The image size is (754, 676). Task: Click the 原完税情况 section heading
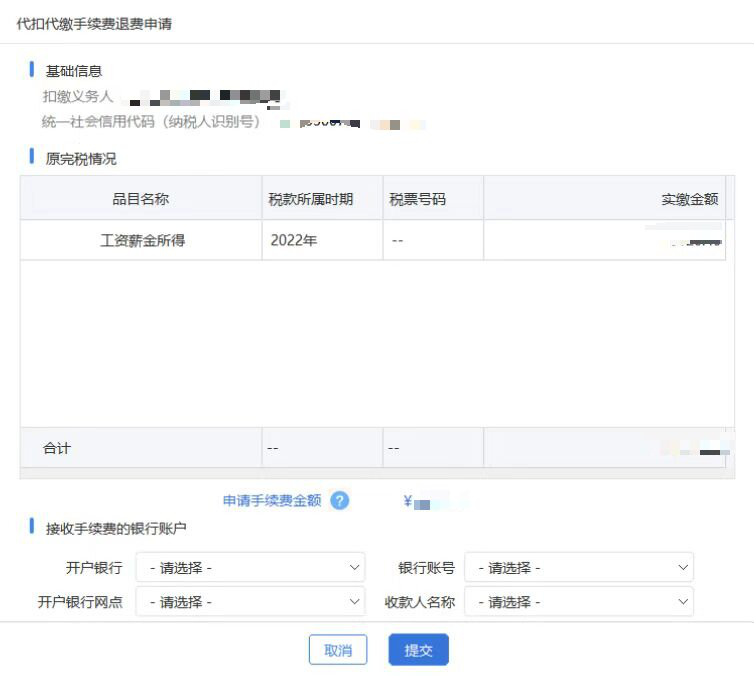tap(81, 159)
